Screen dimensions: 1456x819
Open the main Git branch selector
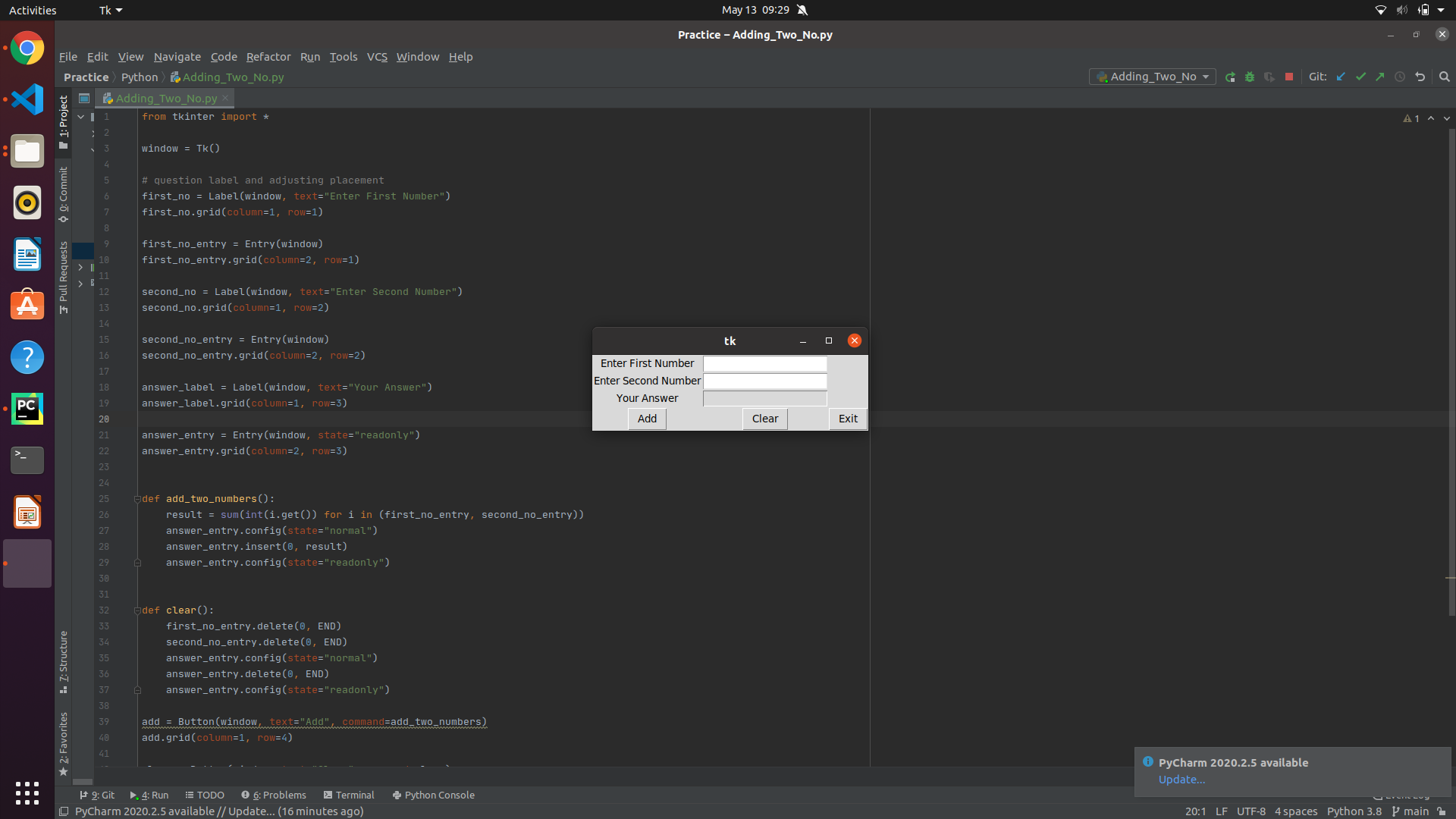[1410, 811]
